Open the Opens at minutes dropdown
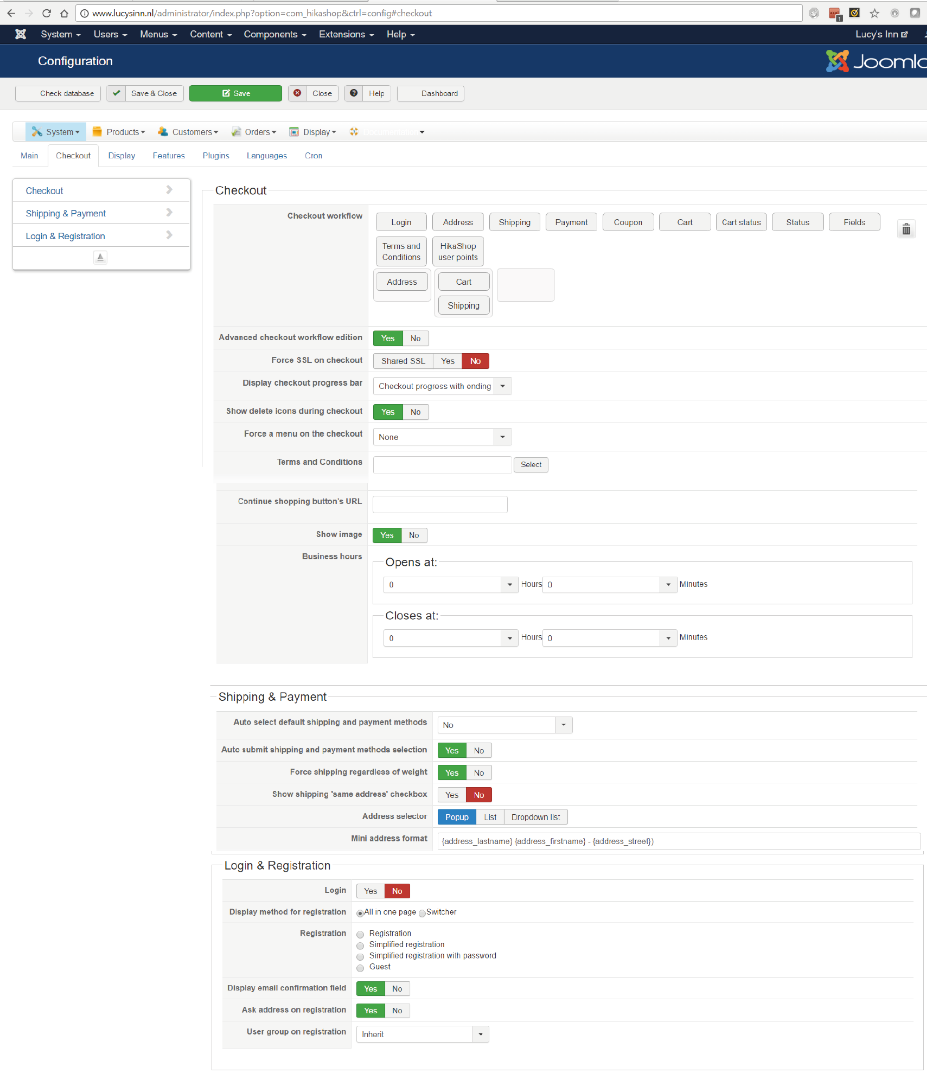This screenshot has height=1080, width=927. 610,585
